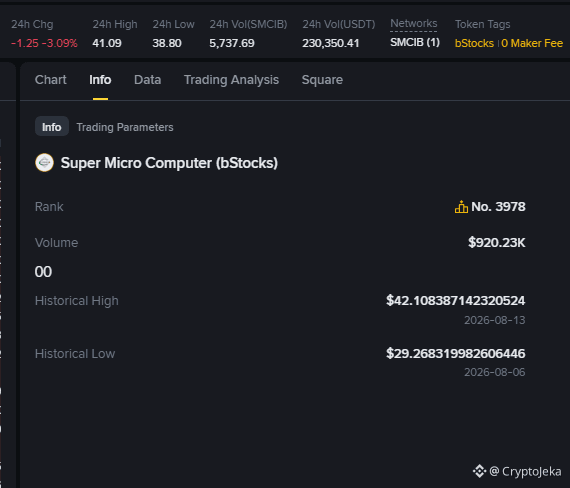570x488 pixels.
Task: Select the Info tab
Action: click(x=100, y=80)
